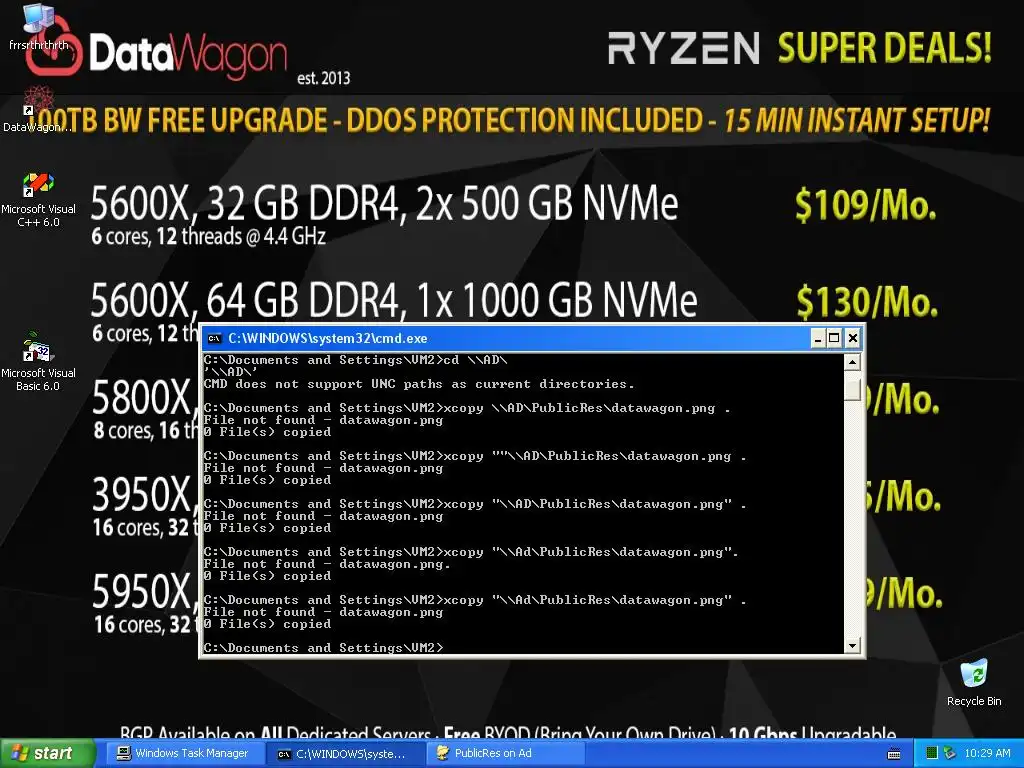
Task: Maximize the cmd.exe window
Action: point(834,338)
